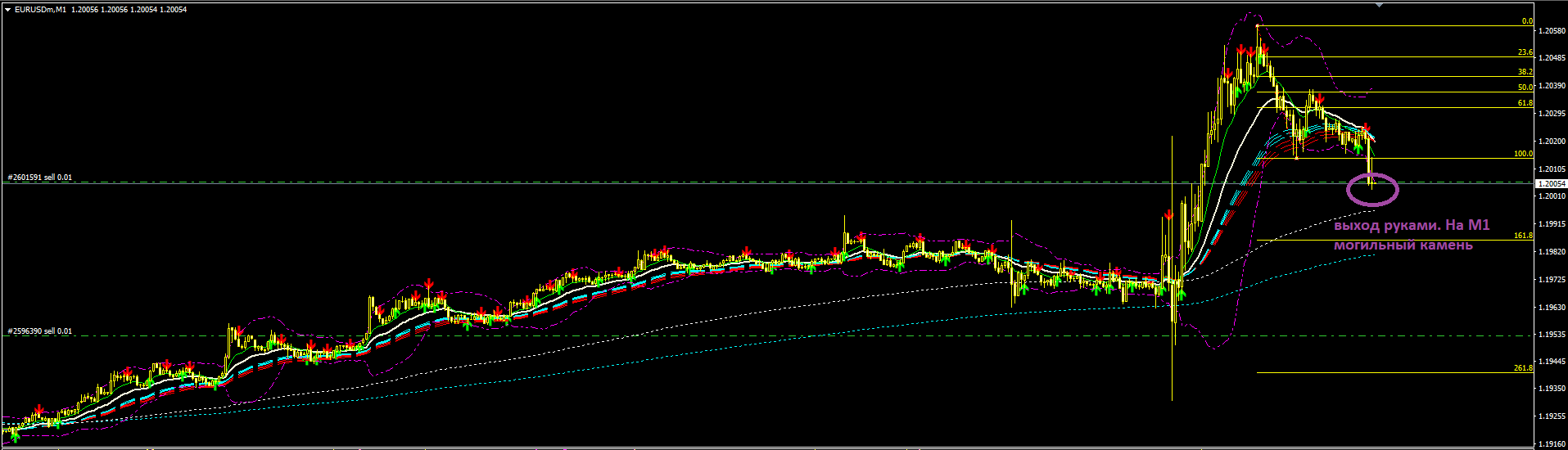This screenshot has height=450, width=1568.
Task: Click the Fibonacci 61.8 level label
Action: click(x=1525, y=103)
